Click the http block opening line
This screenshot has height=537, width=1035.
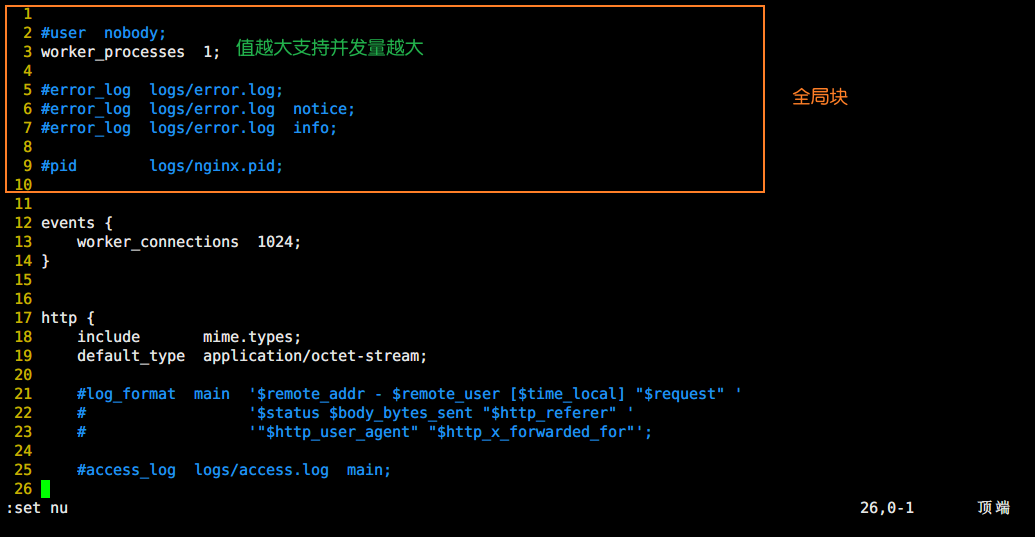click(68, 318)
